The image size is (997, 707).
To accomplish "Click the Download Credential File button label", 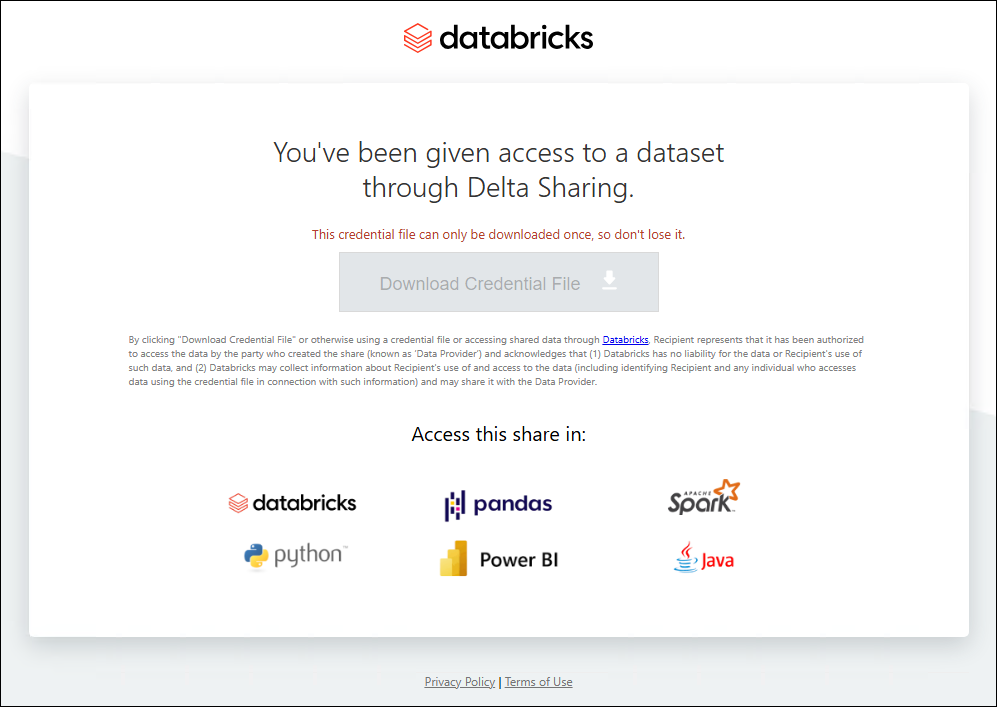I will 479,284.
